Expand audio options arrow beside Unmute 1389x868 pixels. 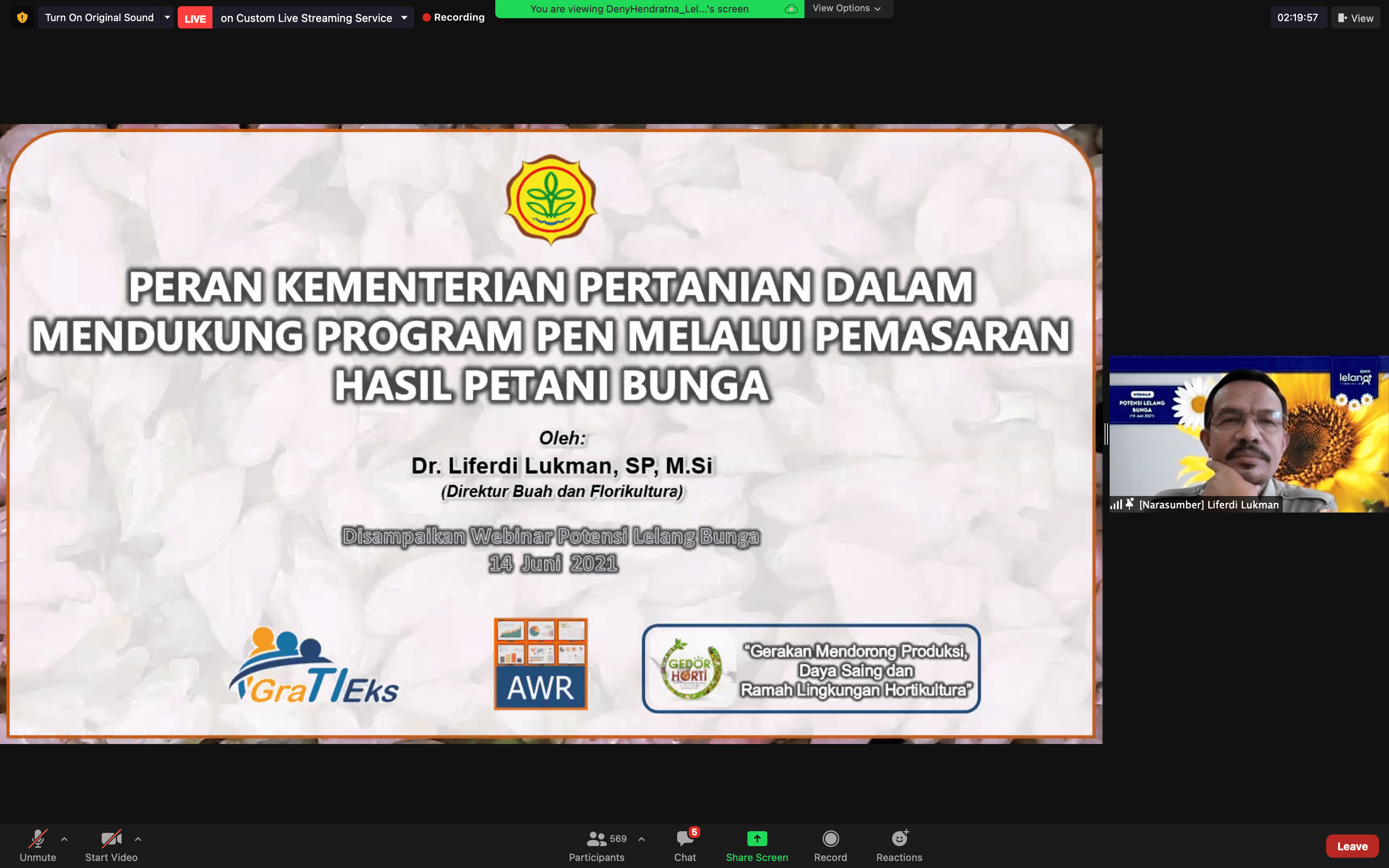(64, 839)
